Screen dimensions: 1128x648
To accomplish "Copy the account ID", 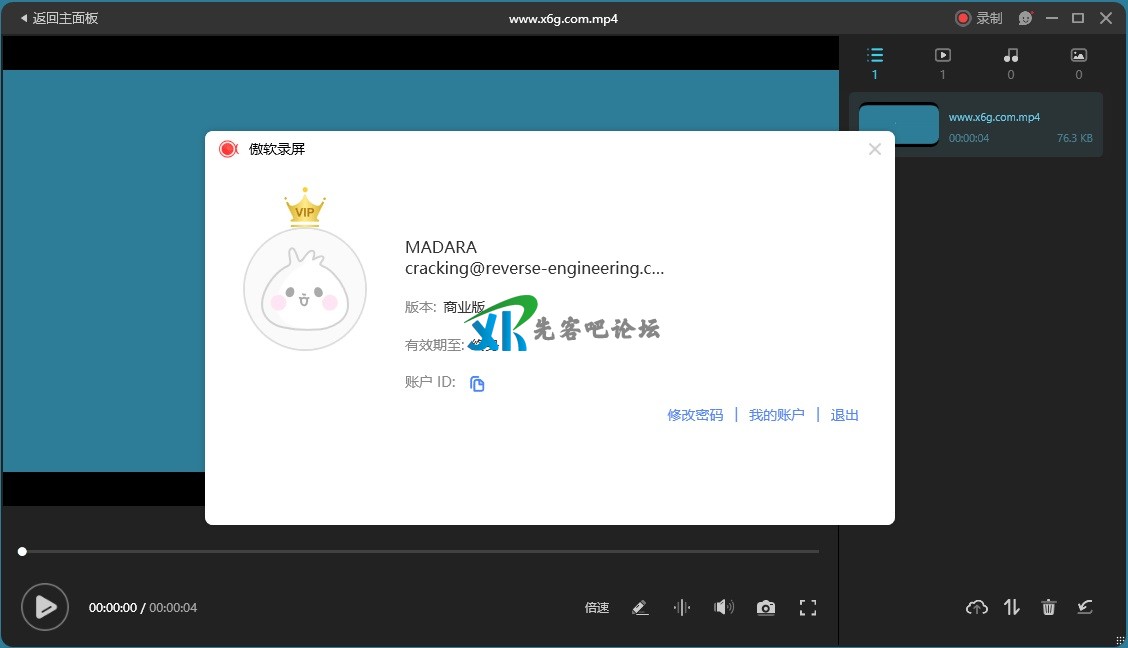I will pos(477,384).
